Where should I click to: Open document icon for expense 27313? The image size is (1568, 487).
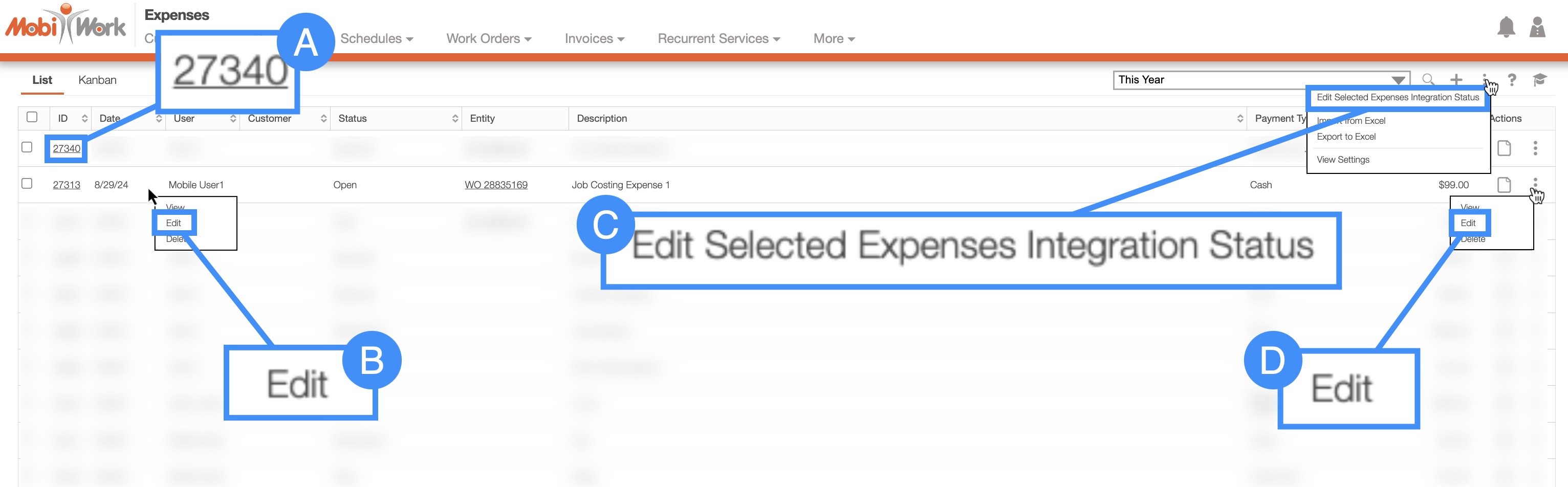[1504, 185]
